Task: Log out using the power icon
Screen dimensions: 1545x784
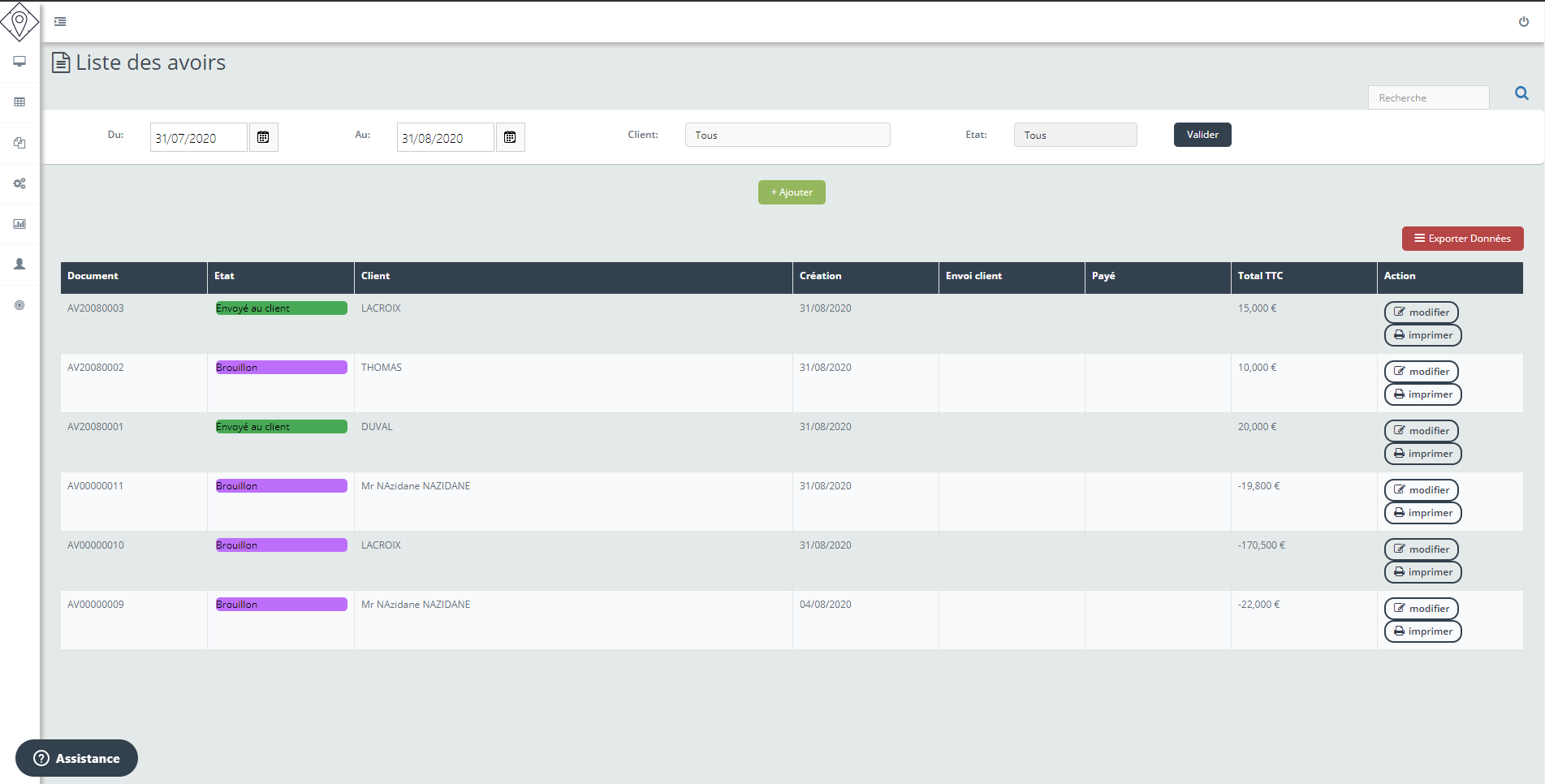Action: (1523, 22)
